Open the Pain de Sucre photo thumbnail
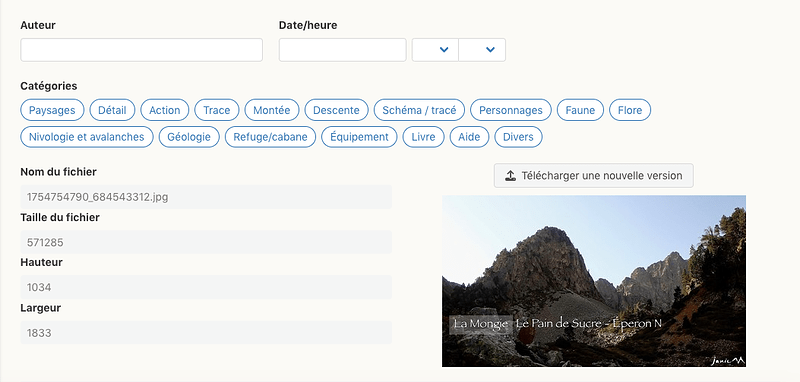The width and height of the screenshot is (800, 382). 594,281
